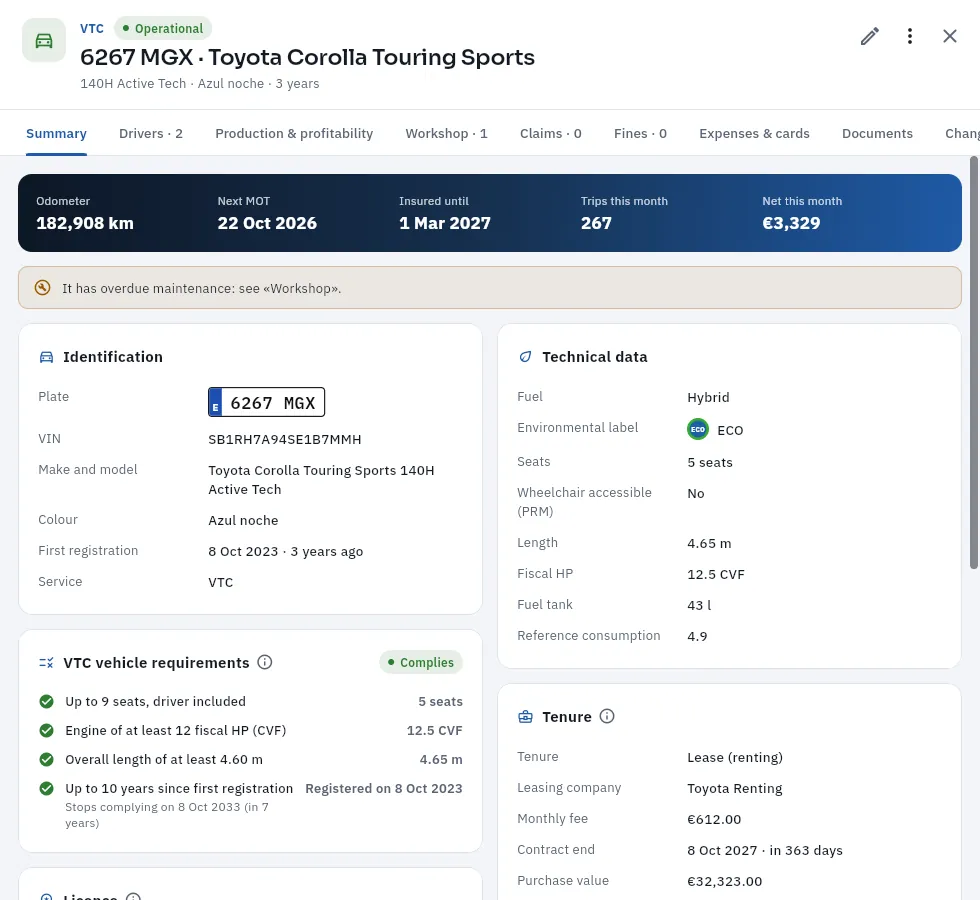Click the VTC label above the vehicle title
The width and height of the screenshot is (980, 900).
point(92,28)
